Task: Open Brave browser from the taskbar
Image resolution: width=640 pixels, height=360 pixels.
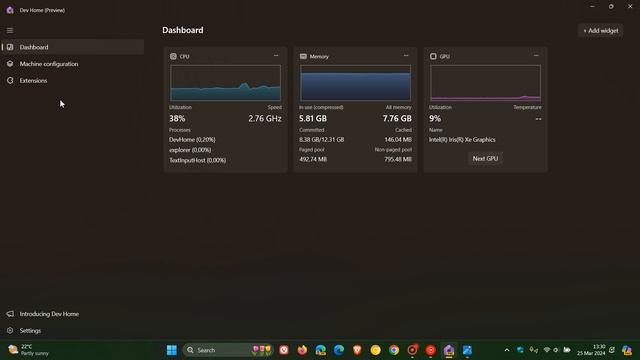Action: click(357, 350)
